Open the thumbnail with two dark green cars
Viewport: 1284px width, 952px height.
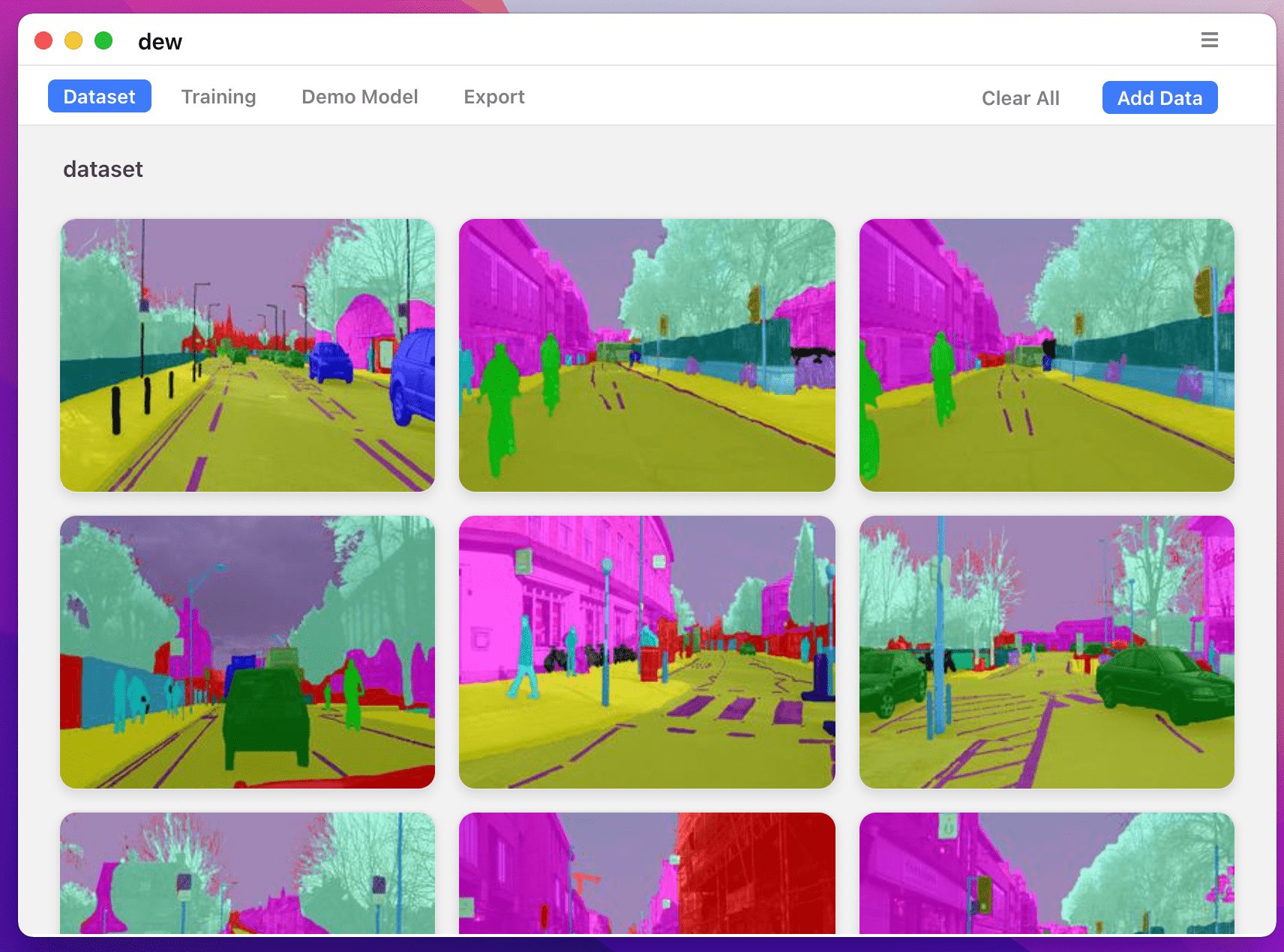[1047, 651]
